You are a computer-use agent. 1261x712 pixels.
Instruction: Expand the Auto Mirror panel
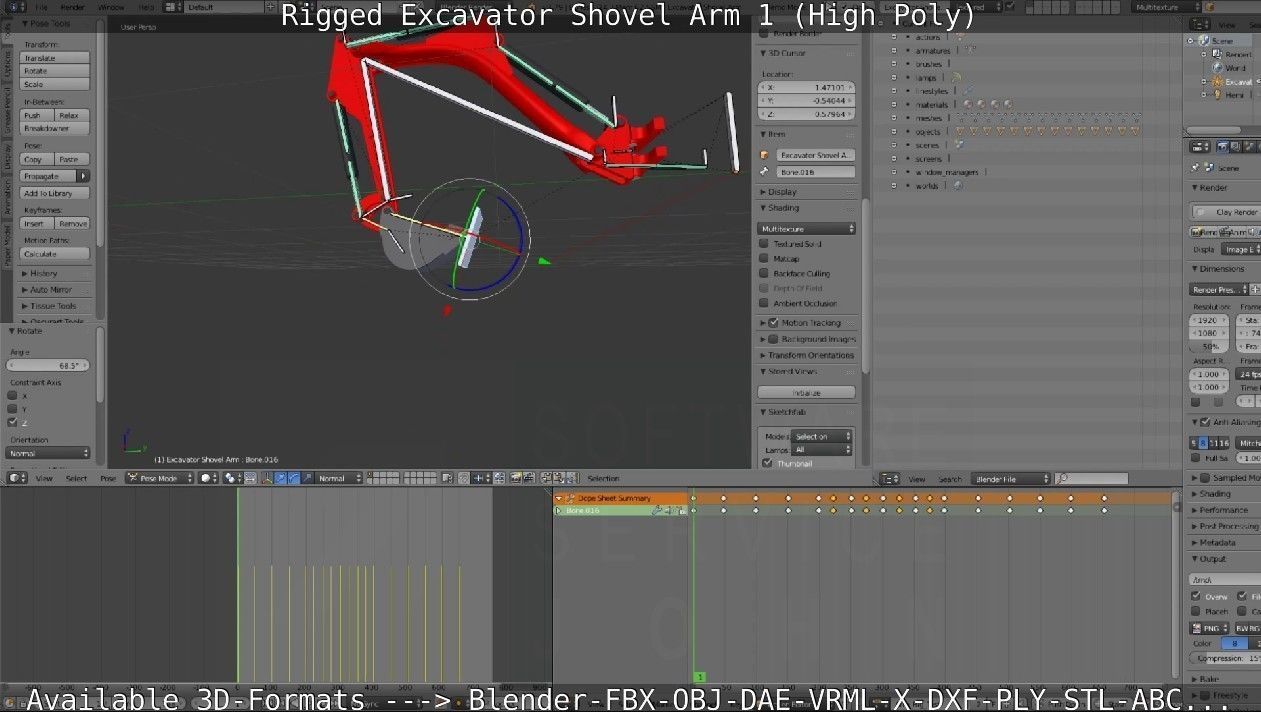pos(50,289)
